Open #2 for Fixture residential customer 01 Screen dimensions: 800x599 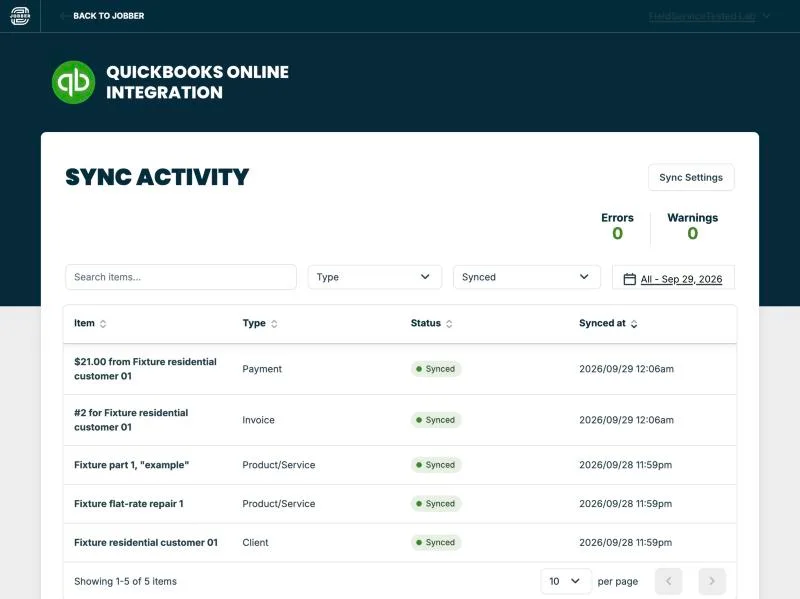[131, 420]
